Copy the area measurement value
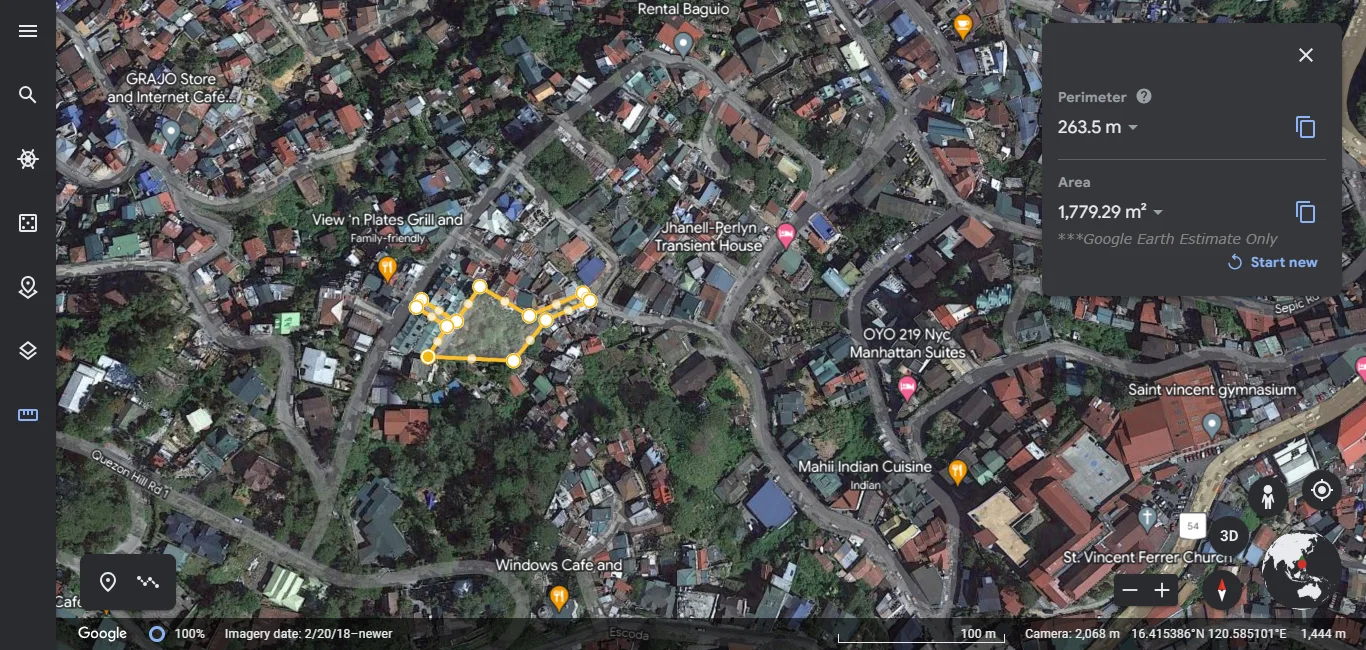Image resolution: width=1366 pixels, height=650 pixels. 1305,212
